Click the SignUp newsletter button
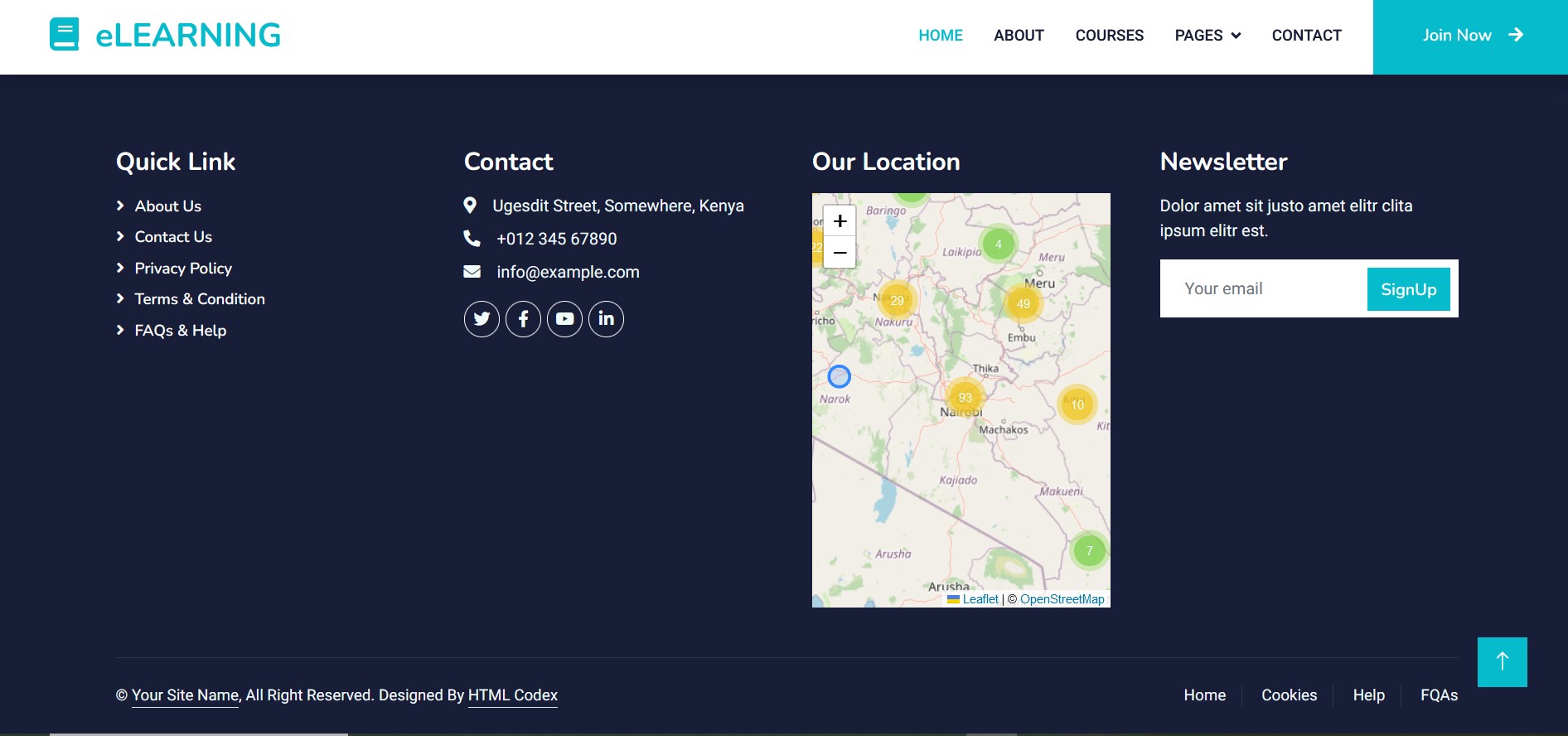1568x736 pixels. point(1408,289)
